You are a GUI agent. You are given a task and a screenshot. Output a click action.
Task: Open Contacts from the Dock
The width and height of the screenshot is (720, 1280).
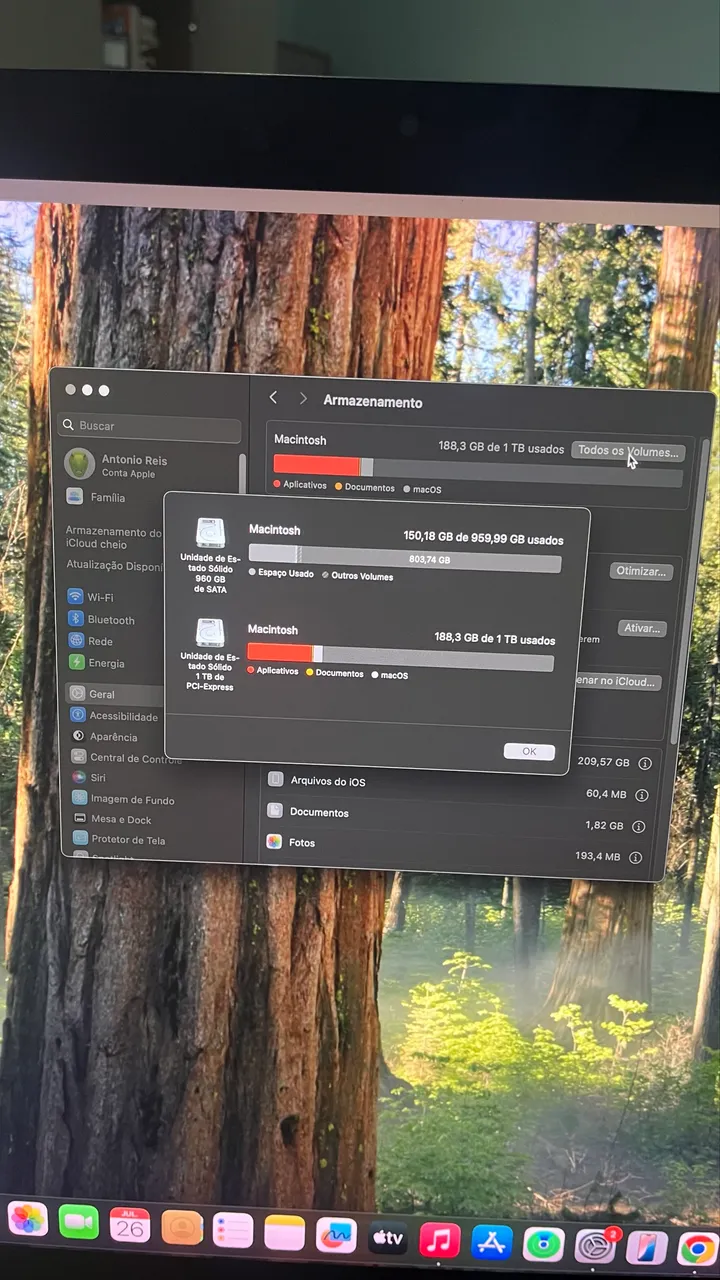[x=182, y=1227]
